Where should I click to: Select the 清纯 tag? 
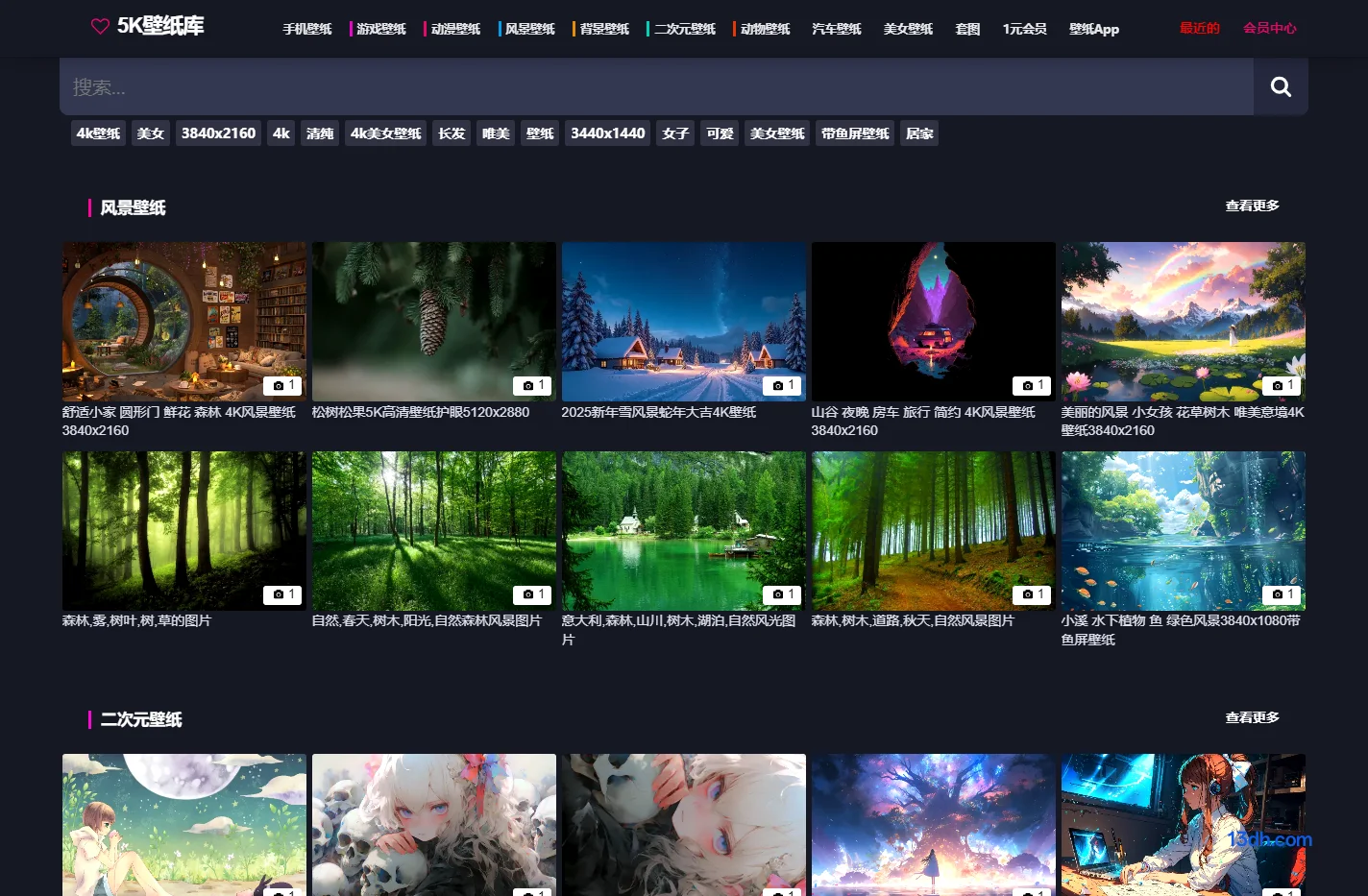(320, 133)
